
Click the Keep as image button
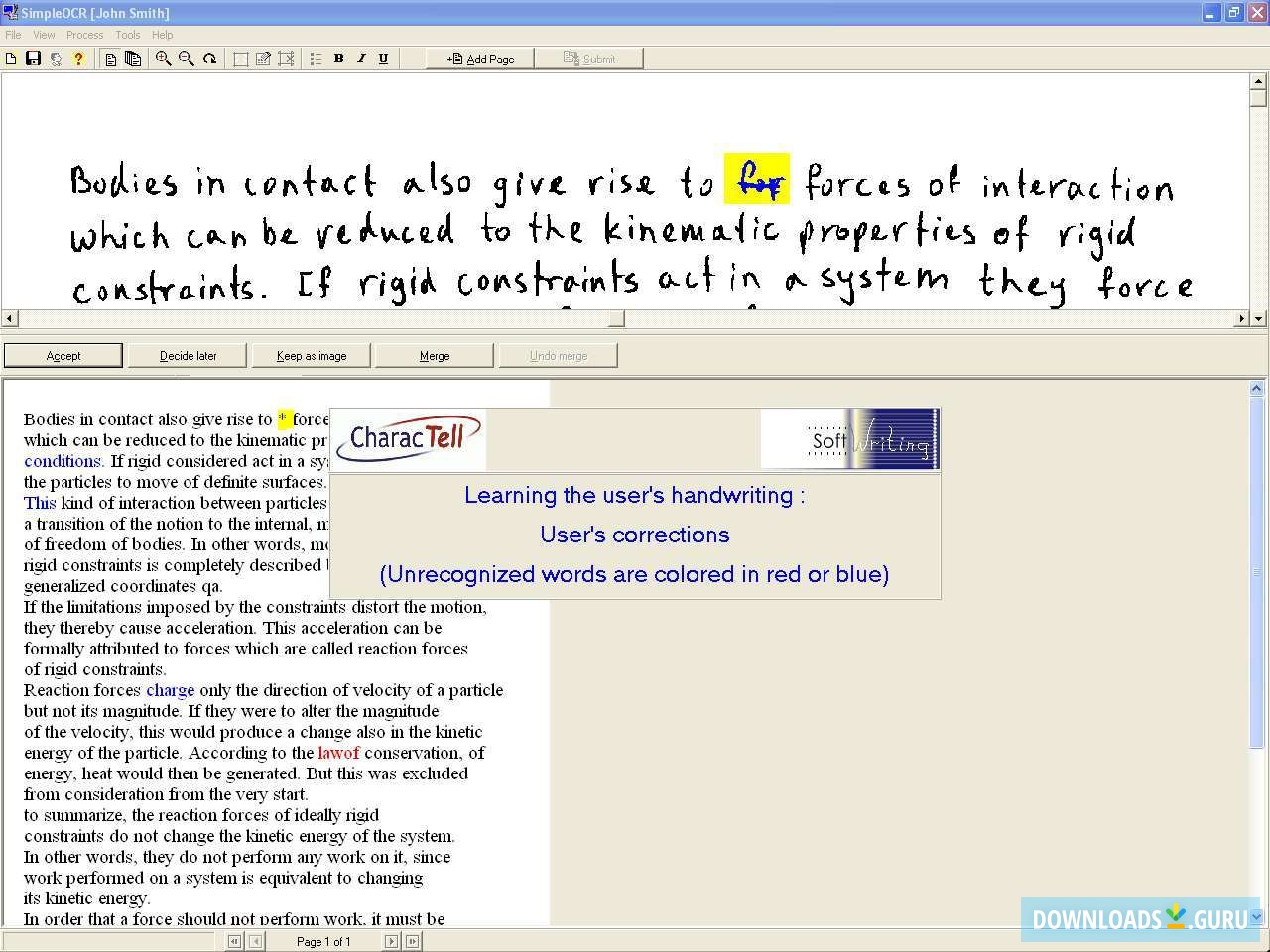pyautogui.click(x=311, y=355)
